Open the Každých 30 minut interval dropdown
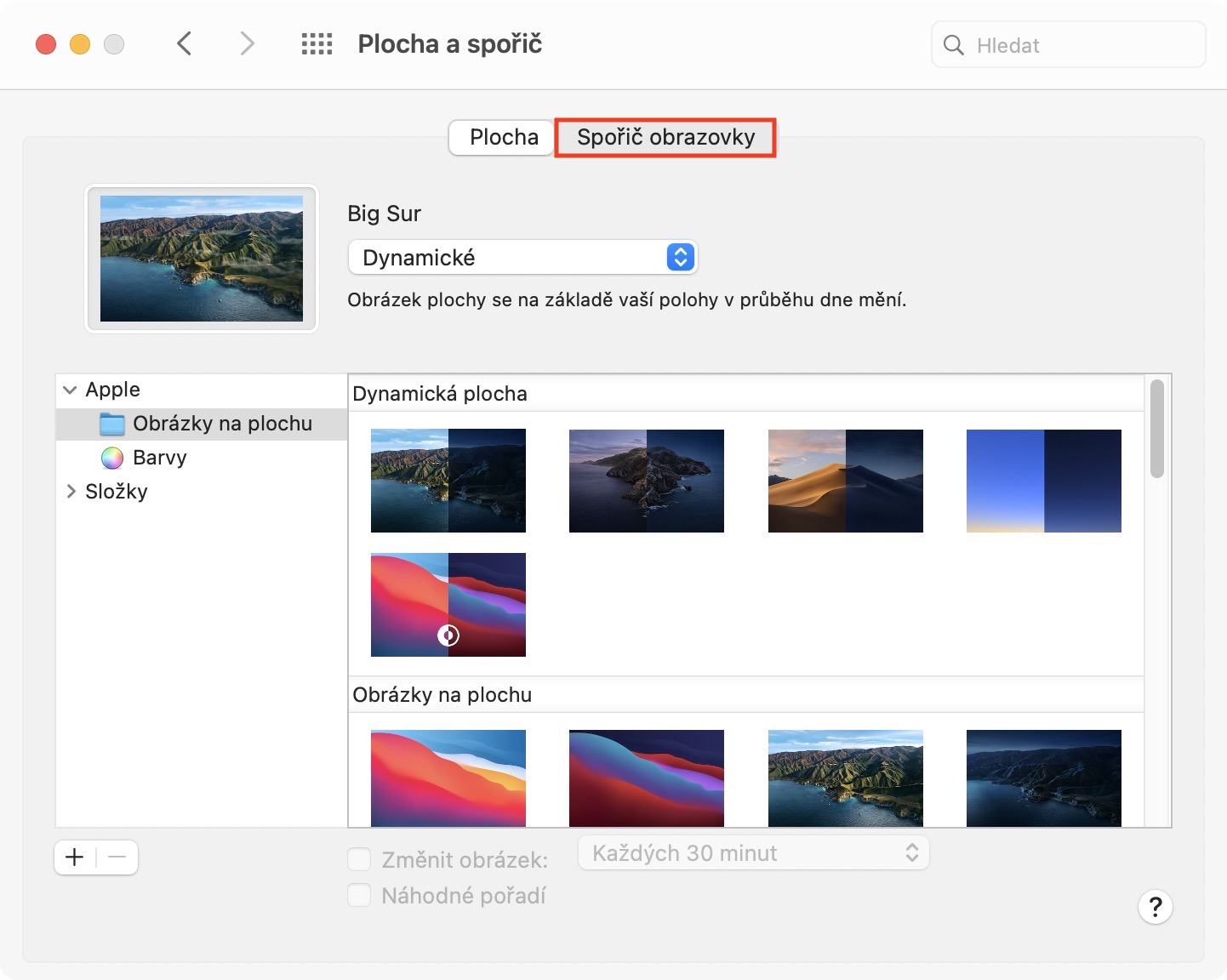The height and width of the screenshot is (980, 1227). click(x=753, y=853)
